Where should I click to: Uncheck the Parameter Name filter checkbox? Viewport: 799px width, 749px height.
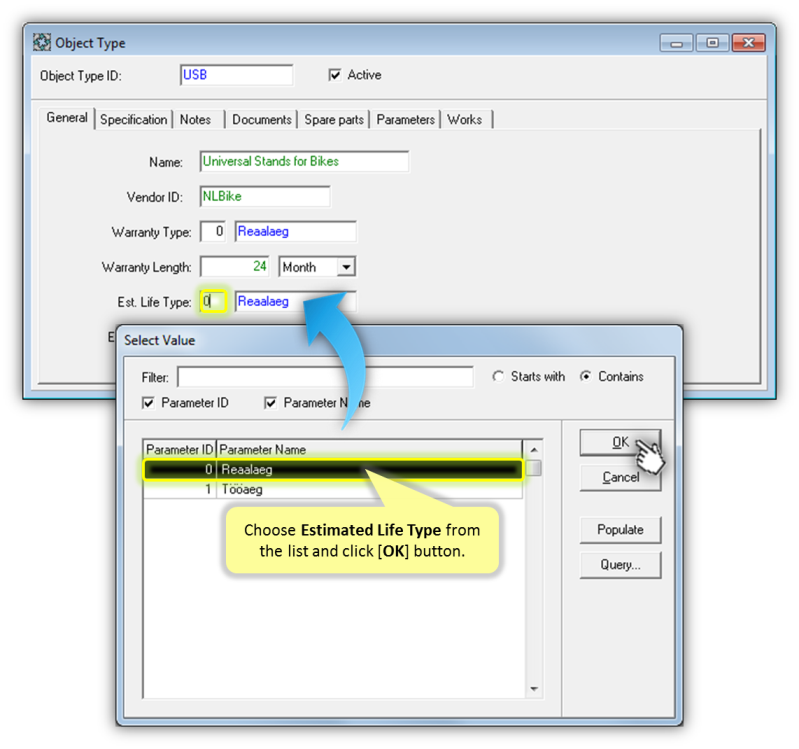point(271,403)
